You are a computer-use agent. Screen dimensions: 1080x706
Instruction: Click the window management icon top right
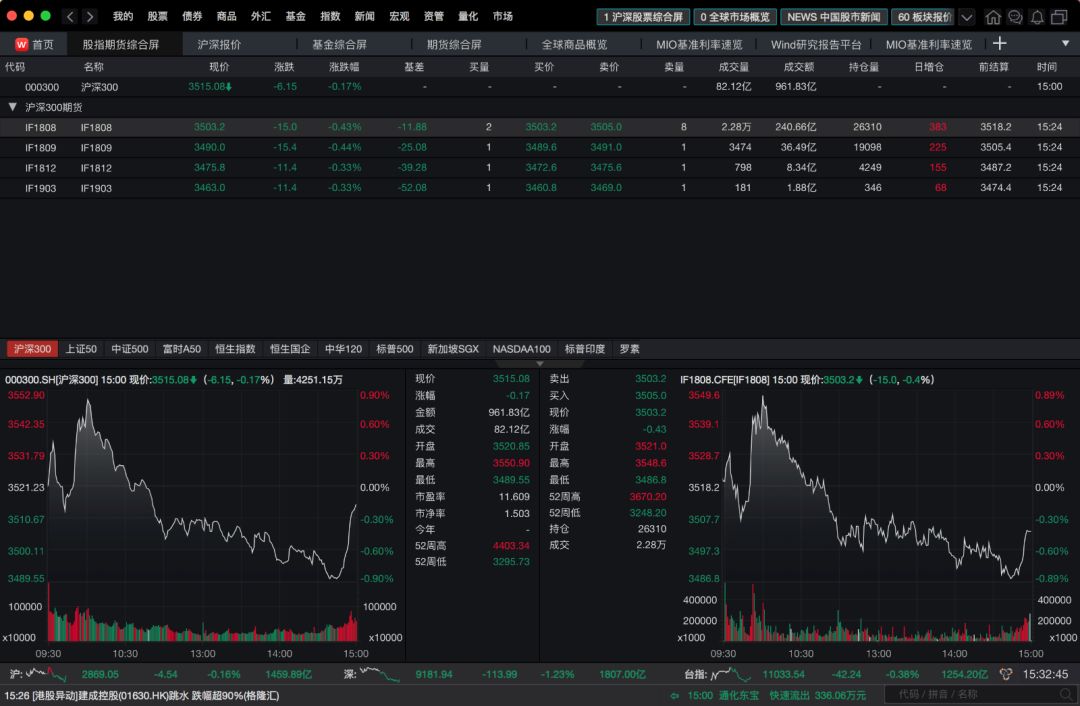pos(1060,16)
